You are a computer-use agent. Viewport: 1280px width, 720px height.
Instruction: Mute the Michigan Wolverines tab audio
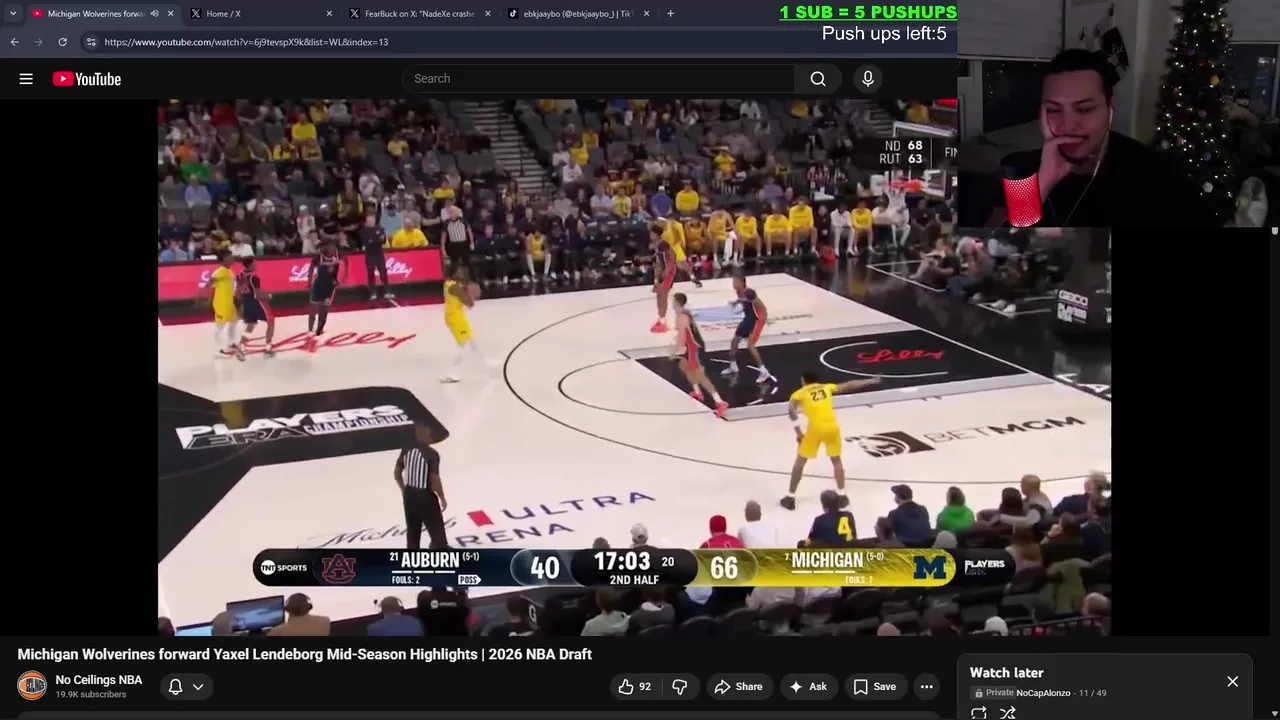click(154, 14)
